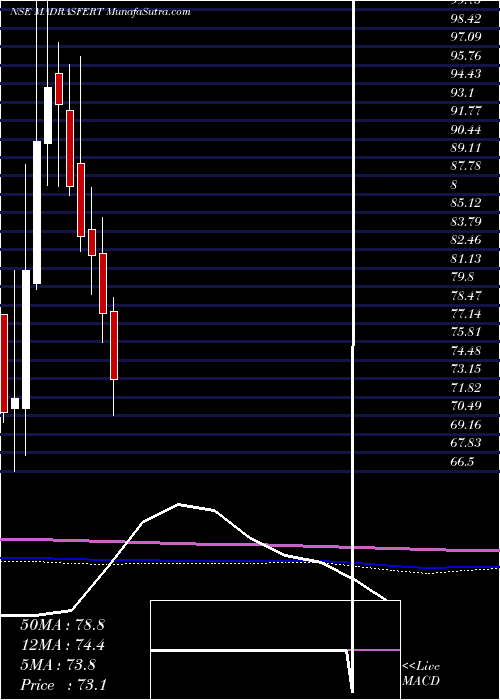Screen dimensions: 500x700
Task: Click the NSE MADRASFERT MunafaSutra.com chart title
Action: 100,11
